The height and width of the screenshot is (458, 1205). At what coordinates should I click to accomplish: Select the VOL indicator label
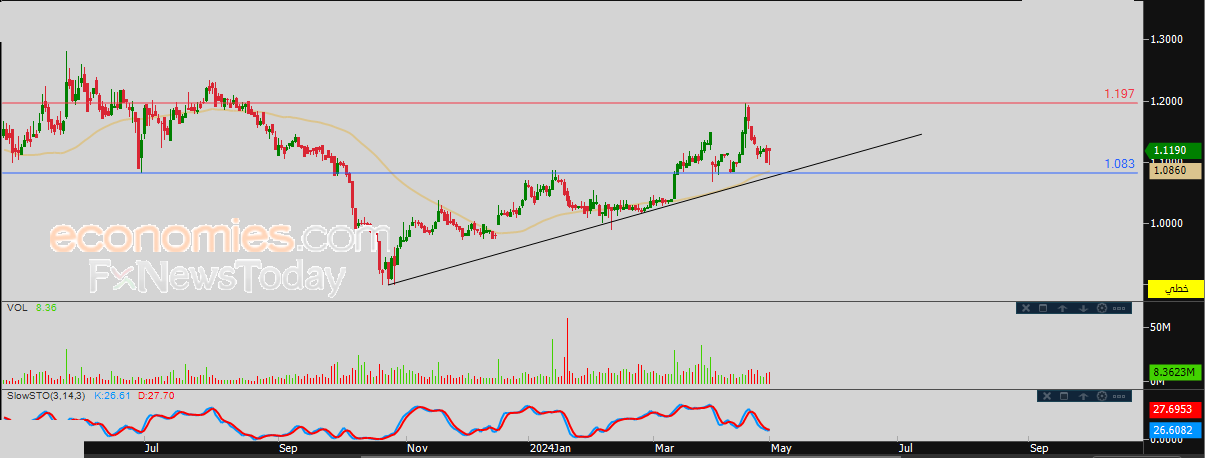coord(16,308)
